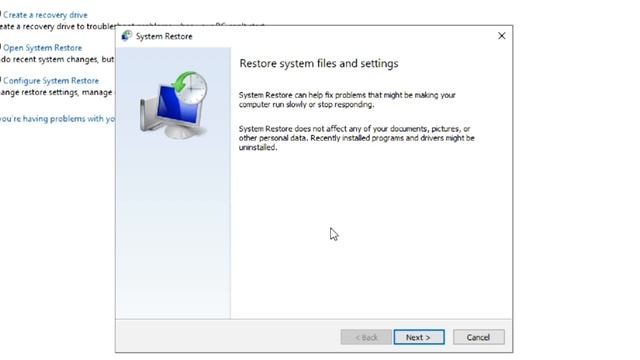Cancel the System Restore dialog
This screenshot has height=360, width=640.
(x=478, y=337)
